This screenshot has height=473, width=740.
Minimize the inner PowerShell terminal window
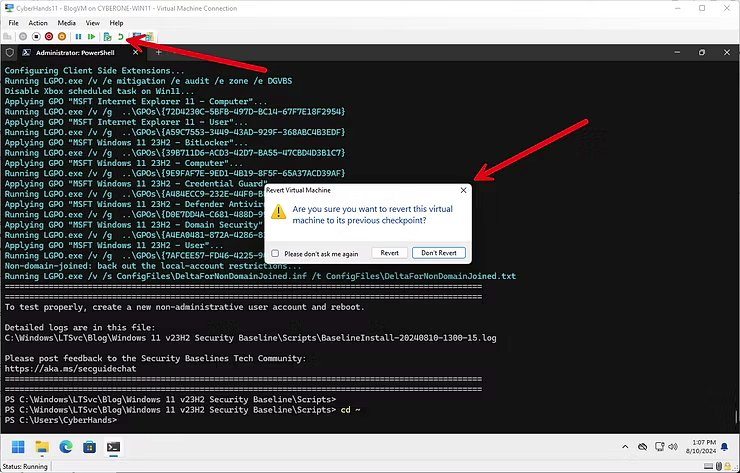[x=677, y=52]
